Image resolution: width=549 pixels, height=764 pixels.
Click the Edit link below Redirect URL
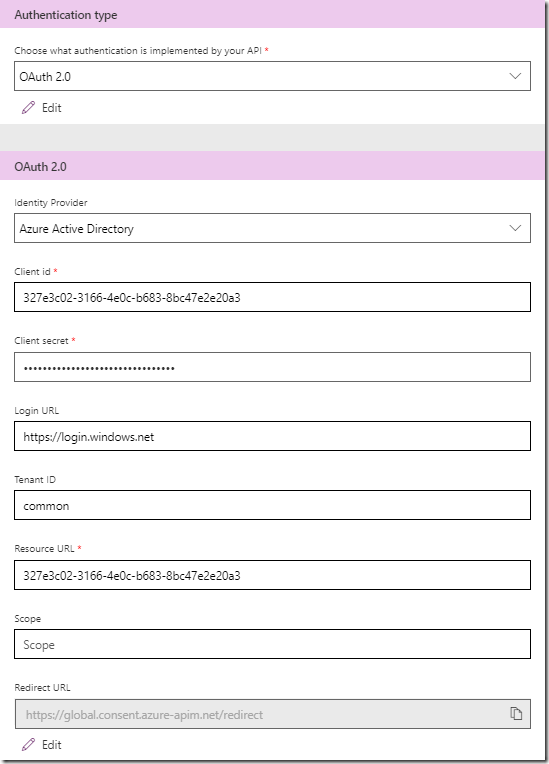click(x=52, y=745)
